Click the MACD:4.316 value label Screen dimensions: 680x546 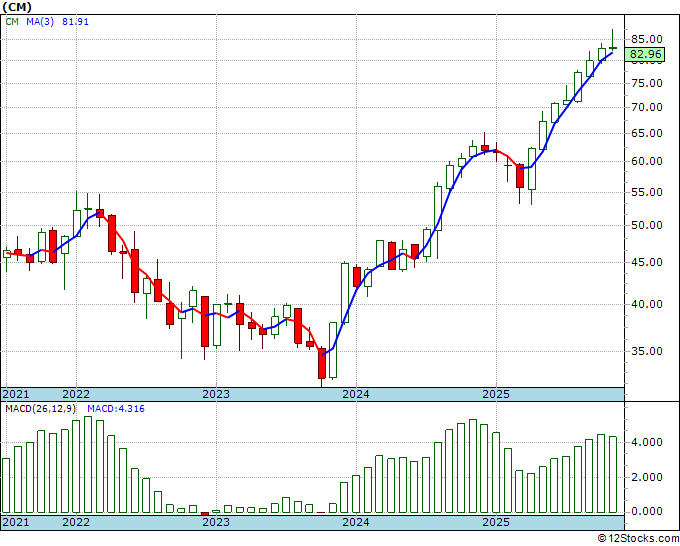[116, 409]
